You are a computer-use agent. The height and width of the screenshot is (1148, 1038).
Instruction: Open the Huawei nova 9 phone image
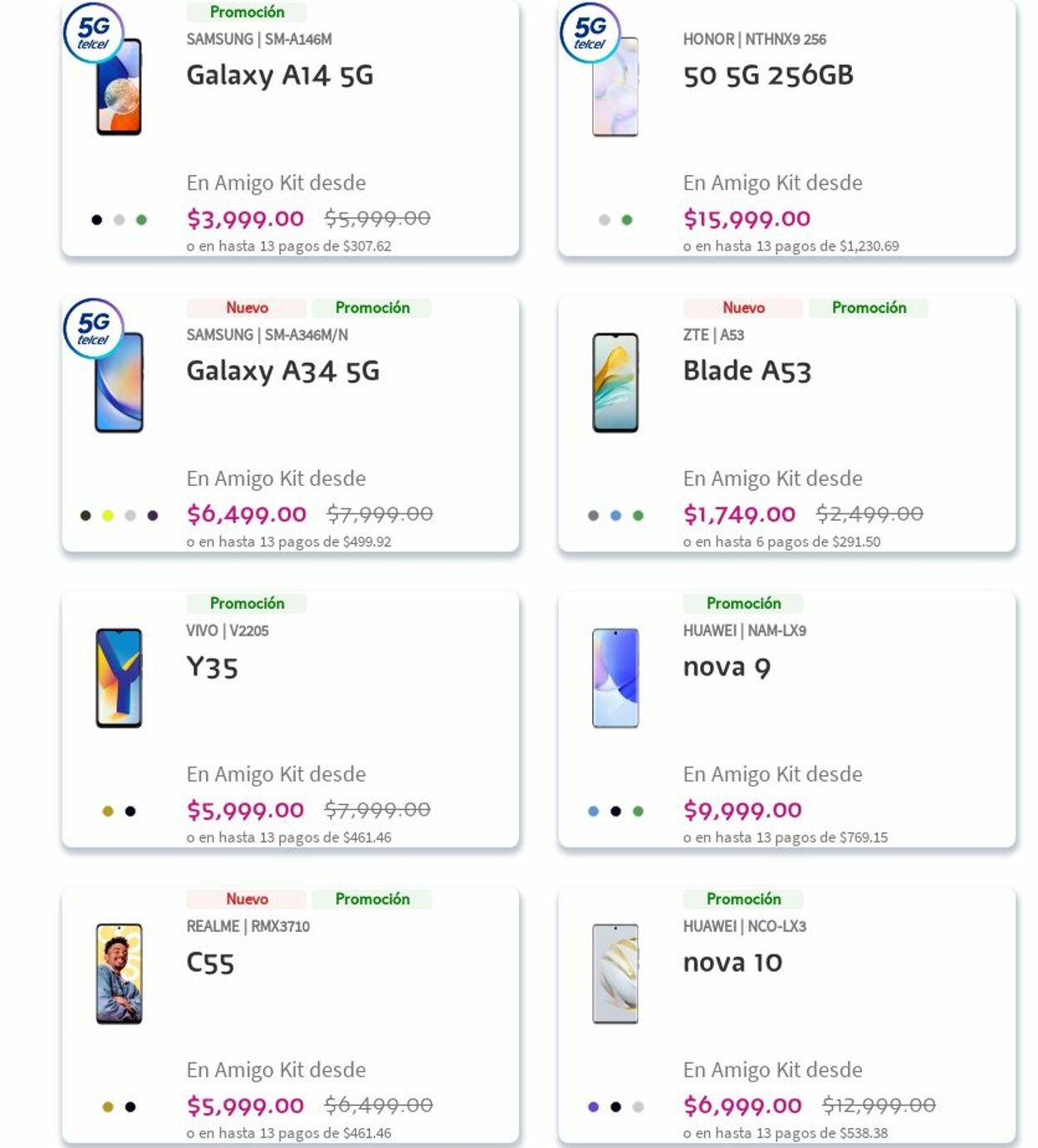coord(615,678)
